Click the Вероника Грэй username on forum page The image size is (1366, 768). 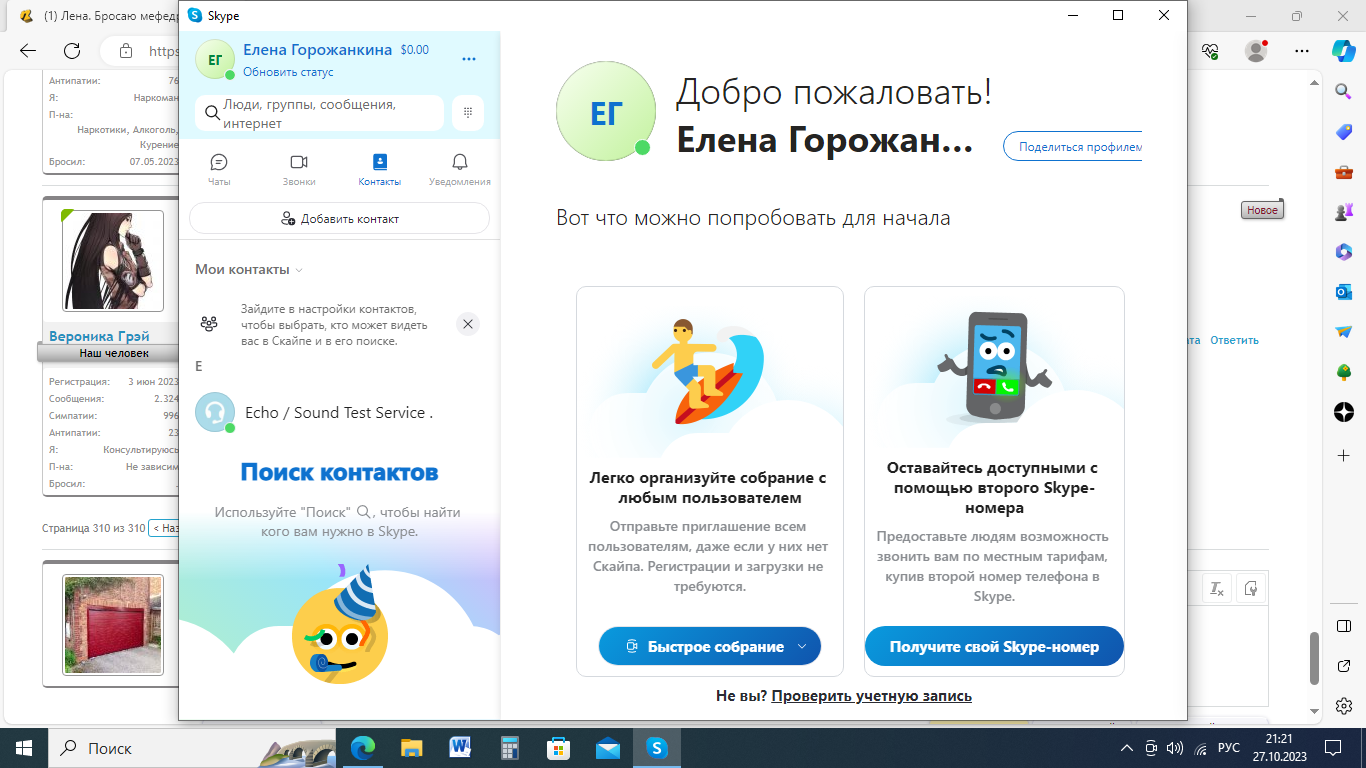(99, 337)
